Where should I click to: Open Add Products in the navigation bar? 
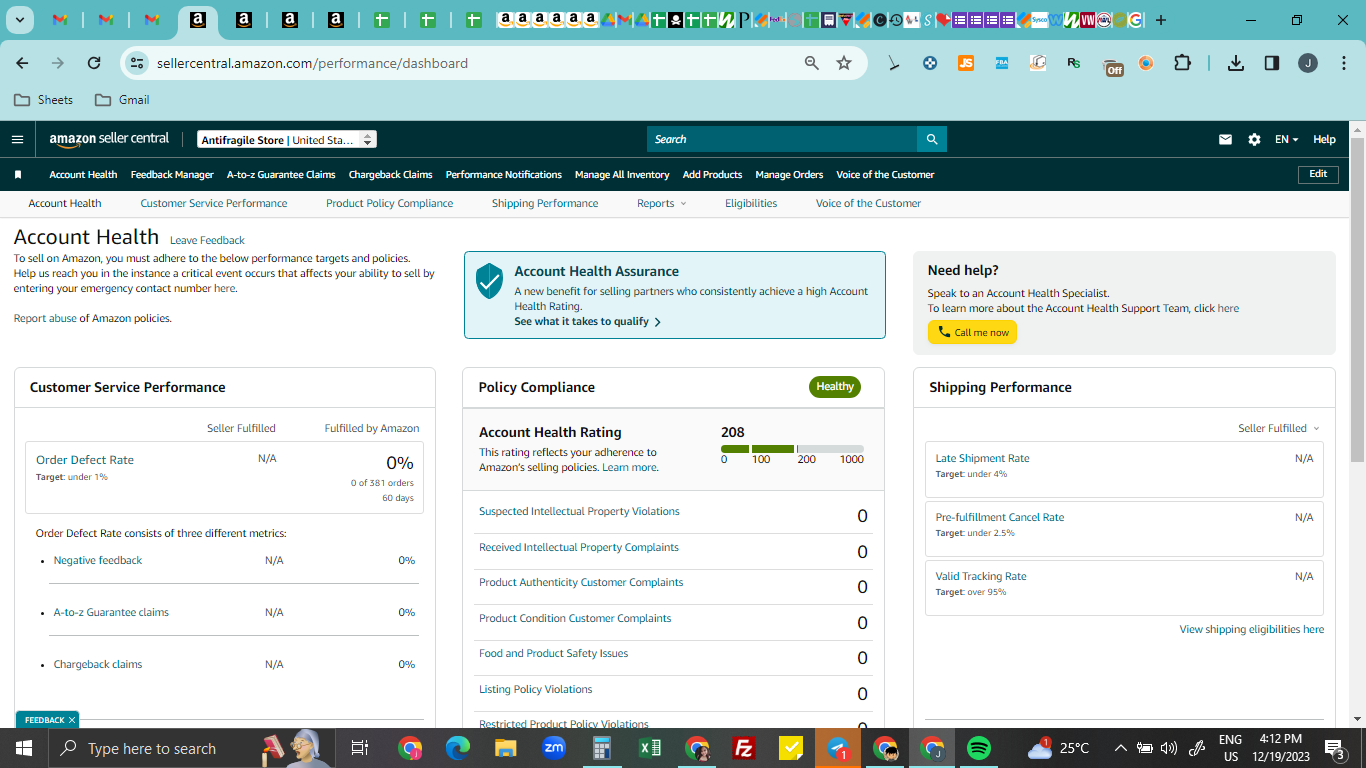pyautogui.click(x=712, y=175)
